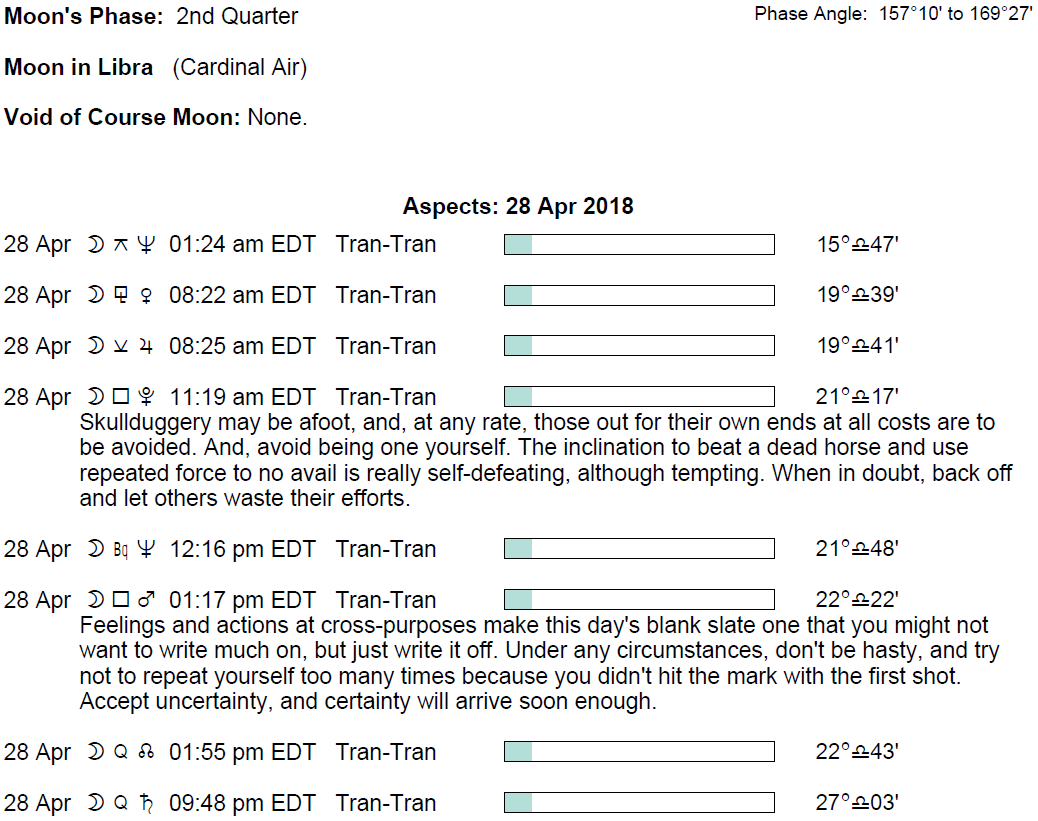Click the progress bar beside 22°22' Libra
The image size is (1038, 821).
coord(639,600)
